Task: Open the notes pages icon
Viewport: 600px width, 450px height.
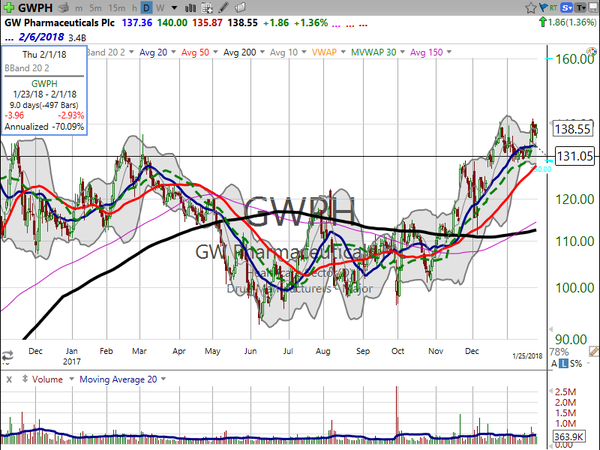Action: [240, 8]
